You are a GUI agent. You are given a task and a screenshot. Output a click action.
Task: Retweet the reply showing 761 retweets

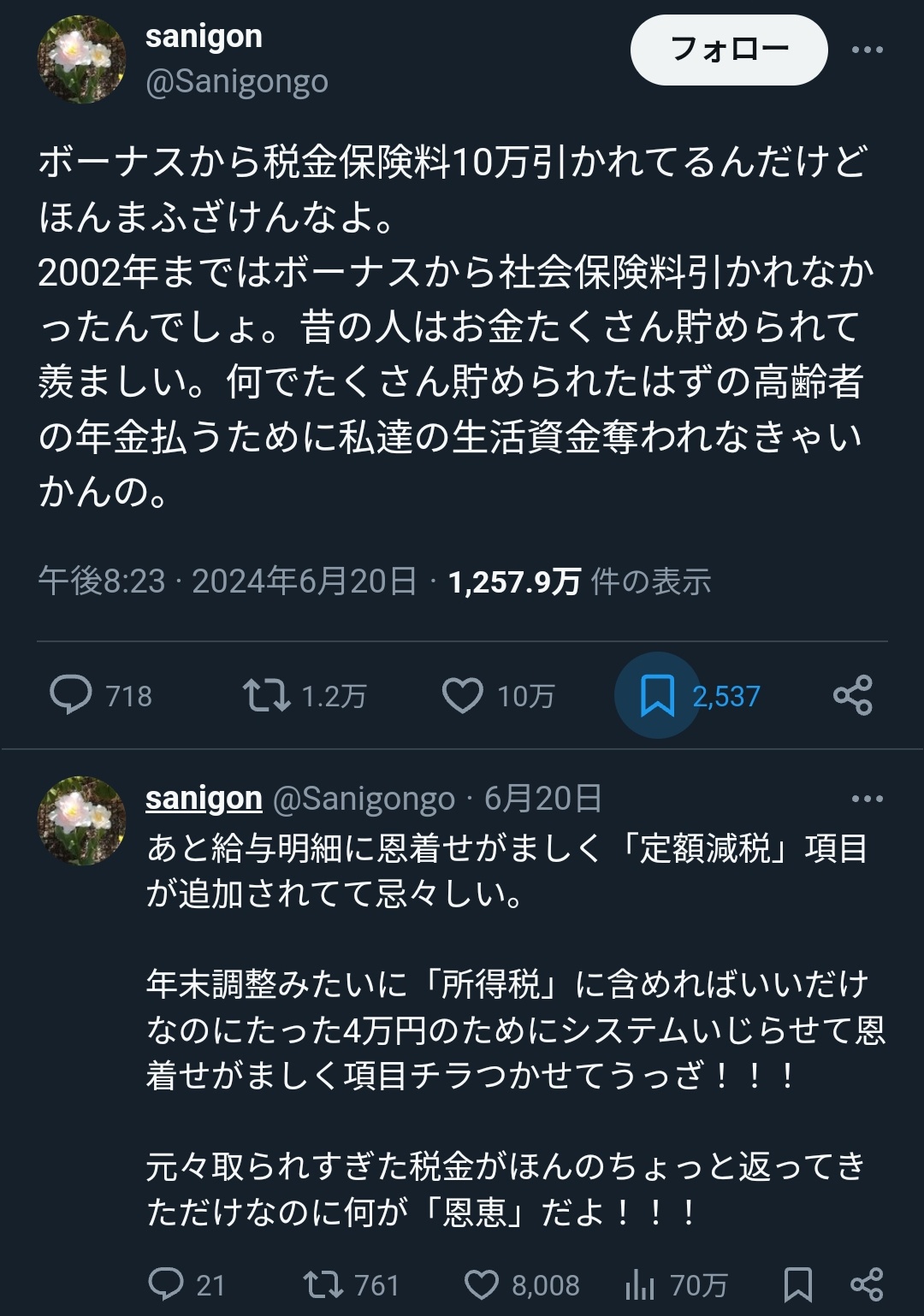click(x=324, y=1284)
